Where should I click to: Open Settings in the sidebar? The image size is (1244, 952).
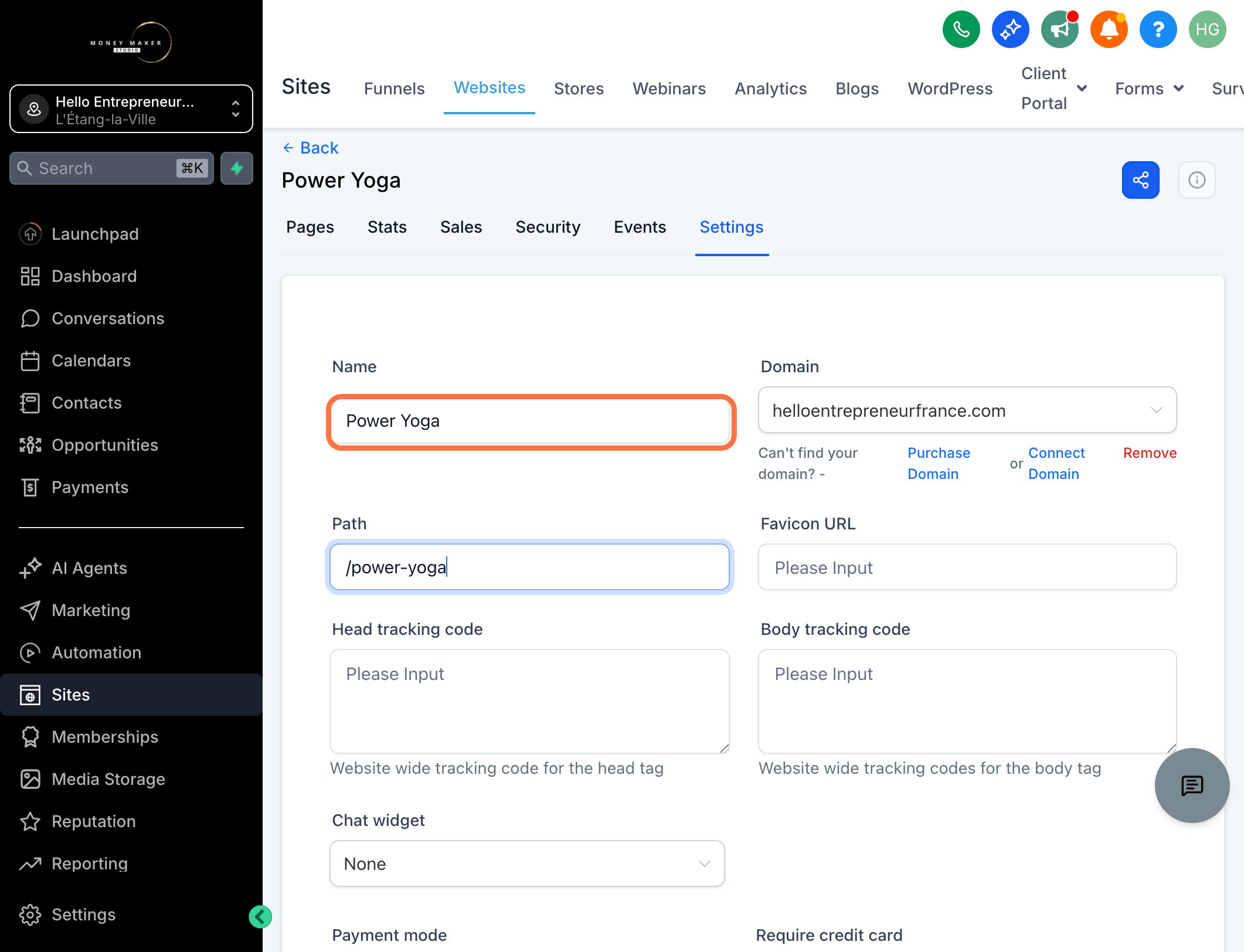(131, 914)
